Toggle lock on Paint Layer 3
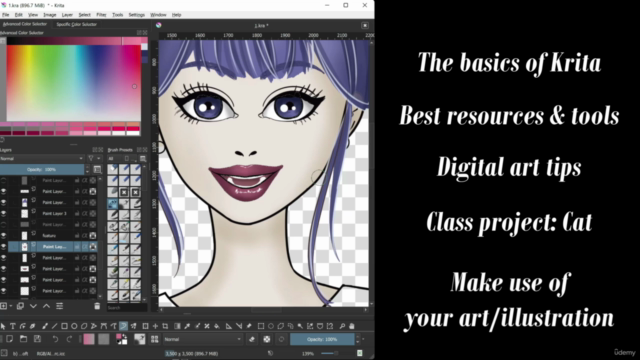Image resolution: width=640 pixels, height=360 pixels. pos(77,213)
